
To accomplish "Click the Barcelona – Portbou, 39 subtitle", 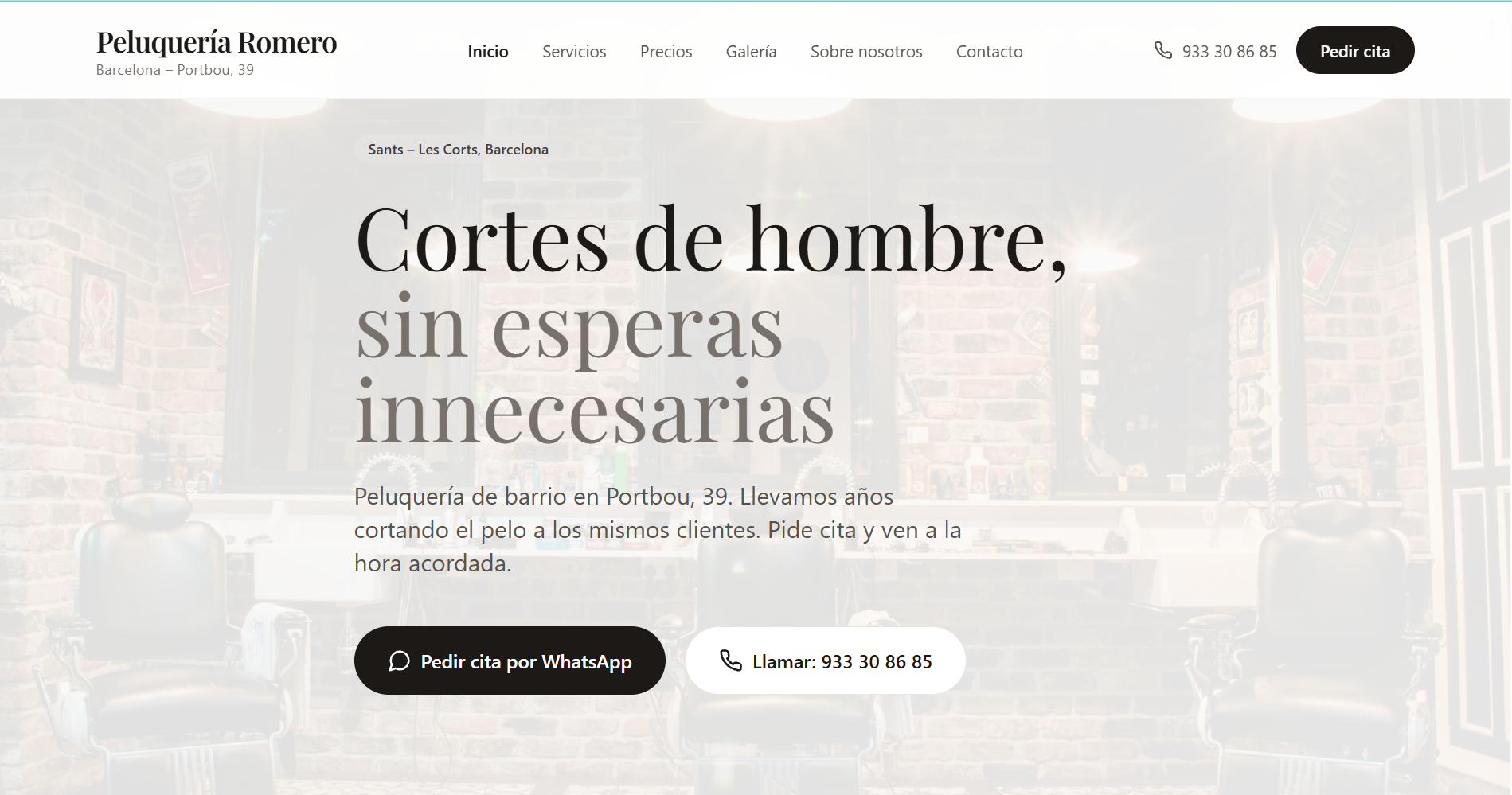I will (x=175, y=70).
